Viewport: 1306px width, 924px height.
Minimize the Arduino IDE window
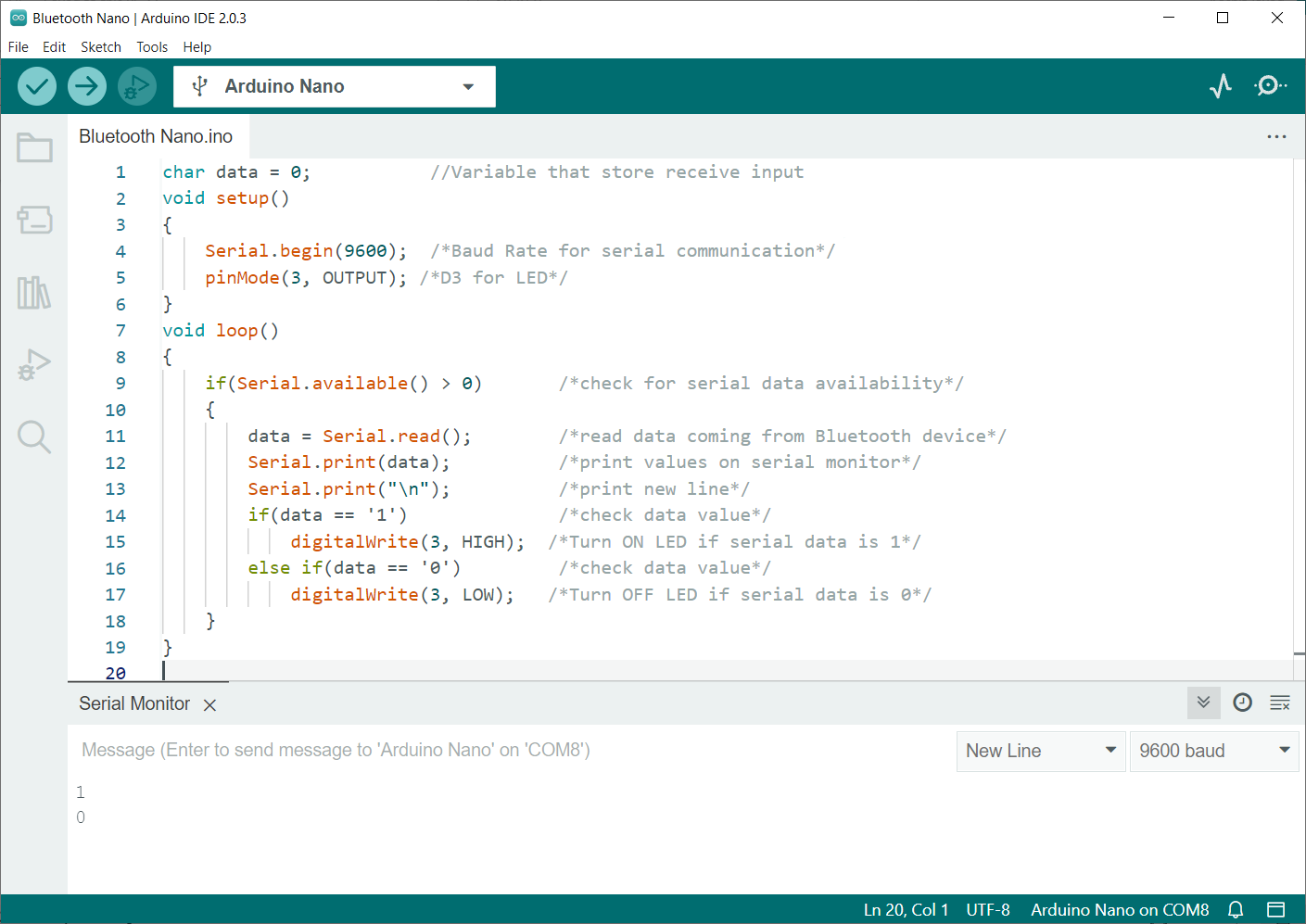[1169, 18]
